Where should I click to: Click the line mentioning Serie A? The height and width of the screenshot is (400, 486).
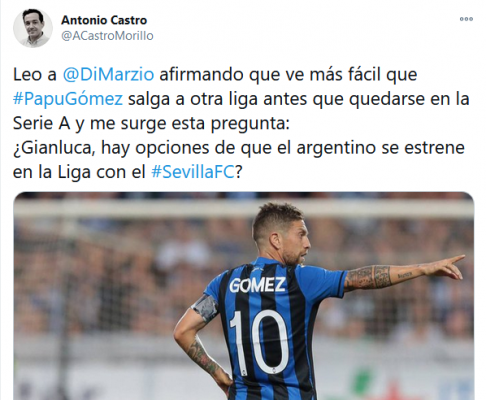pyautogui.click(x=151, y=123)
